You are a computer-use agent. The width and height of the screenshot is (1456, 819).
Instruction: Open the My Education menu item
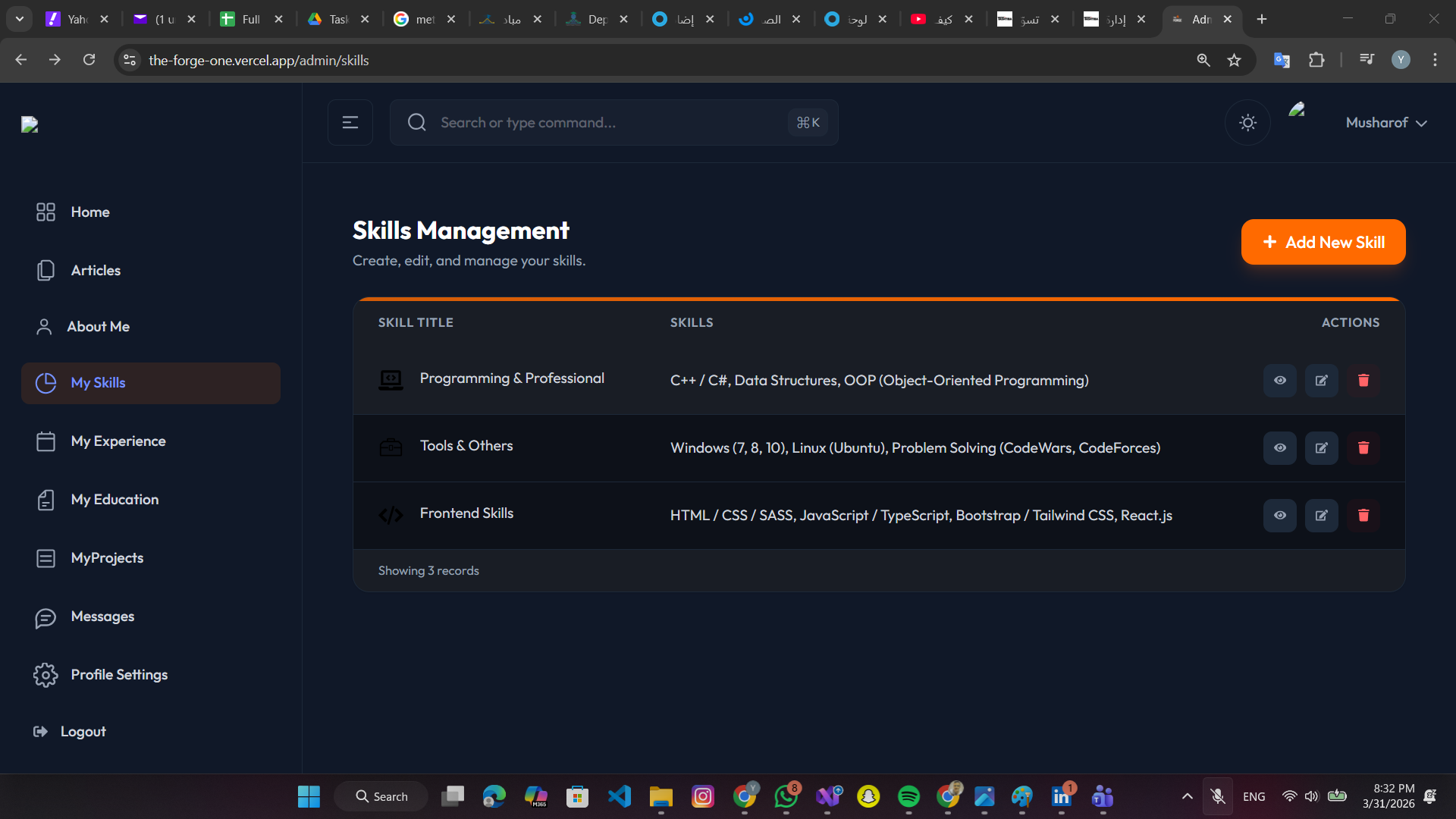115,500
